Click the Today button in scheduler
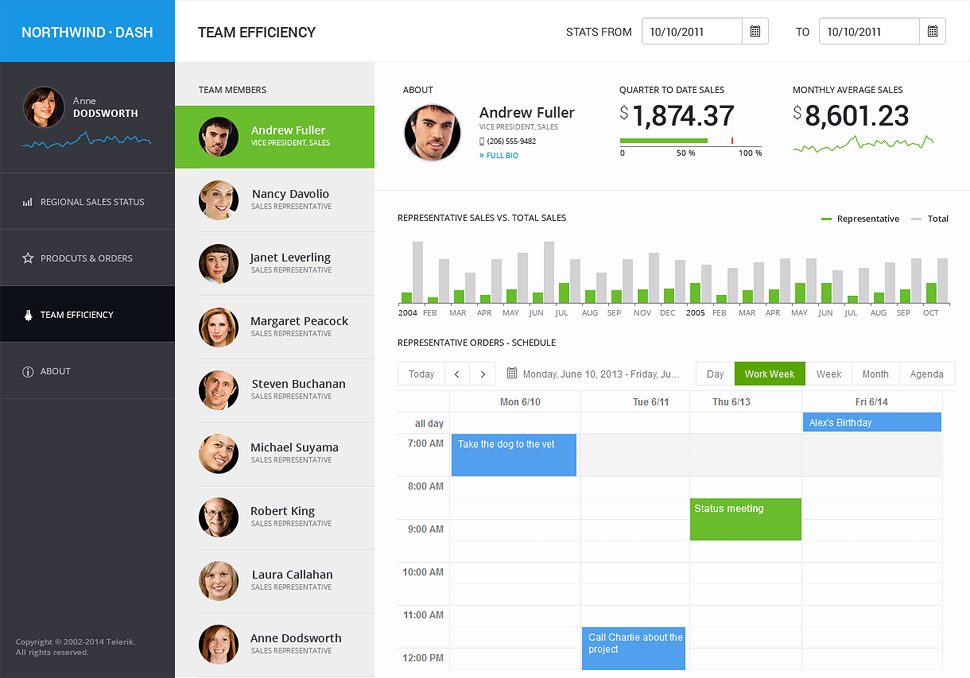 pos(421,374)
